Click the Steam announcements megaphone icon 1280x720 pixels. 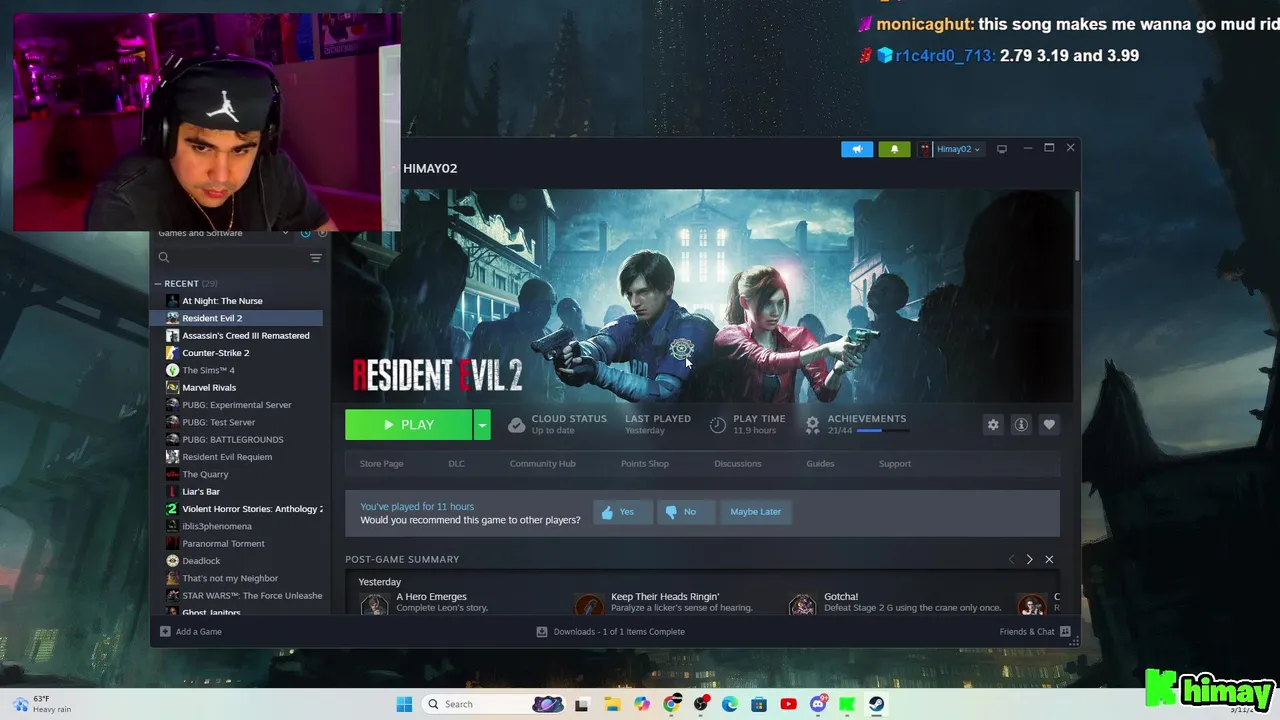pos(857,149)
